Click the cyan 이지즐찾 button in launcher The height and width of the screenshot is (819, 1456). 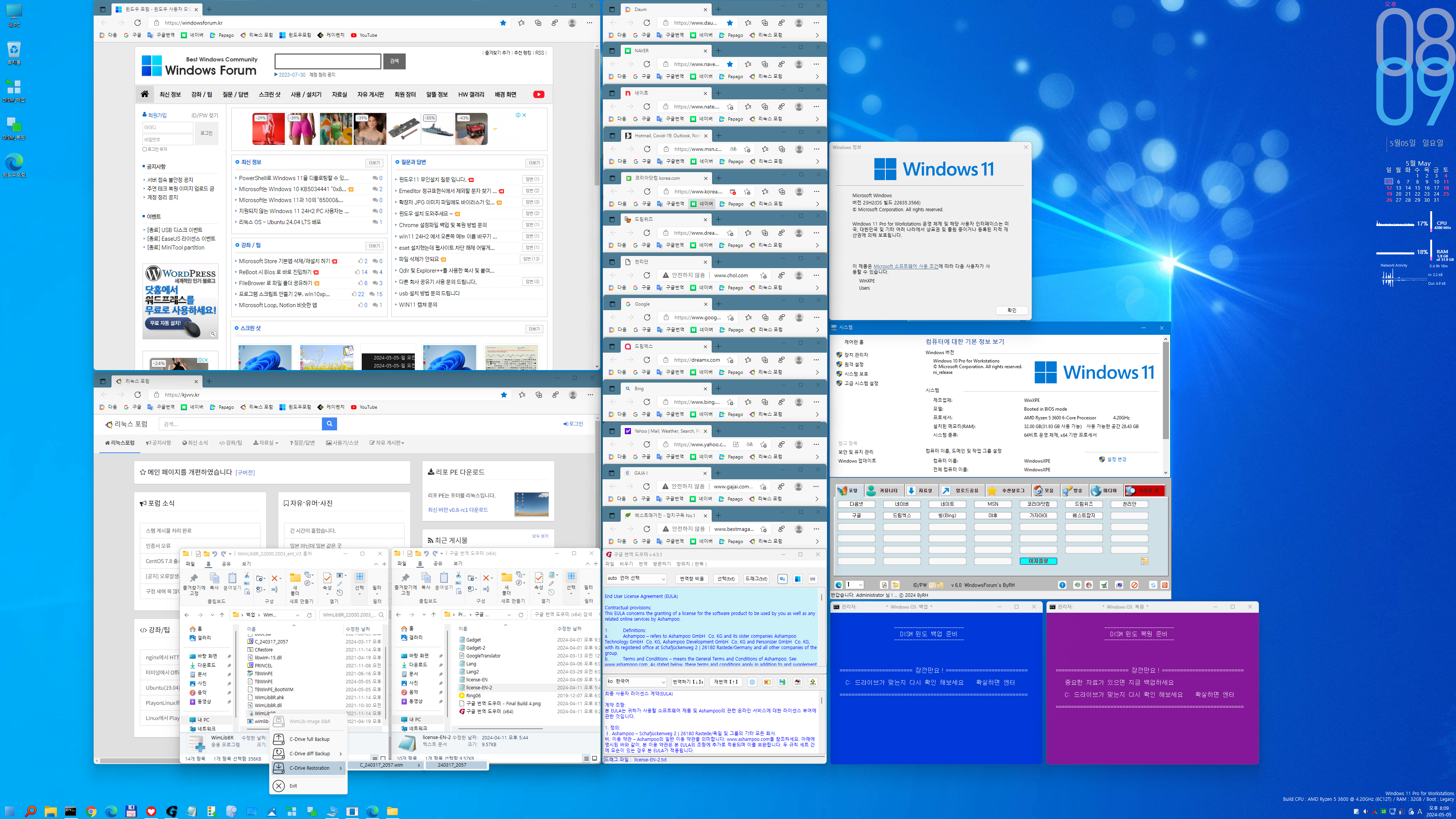pos(1038,561)
